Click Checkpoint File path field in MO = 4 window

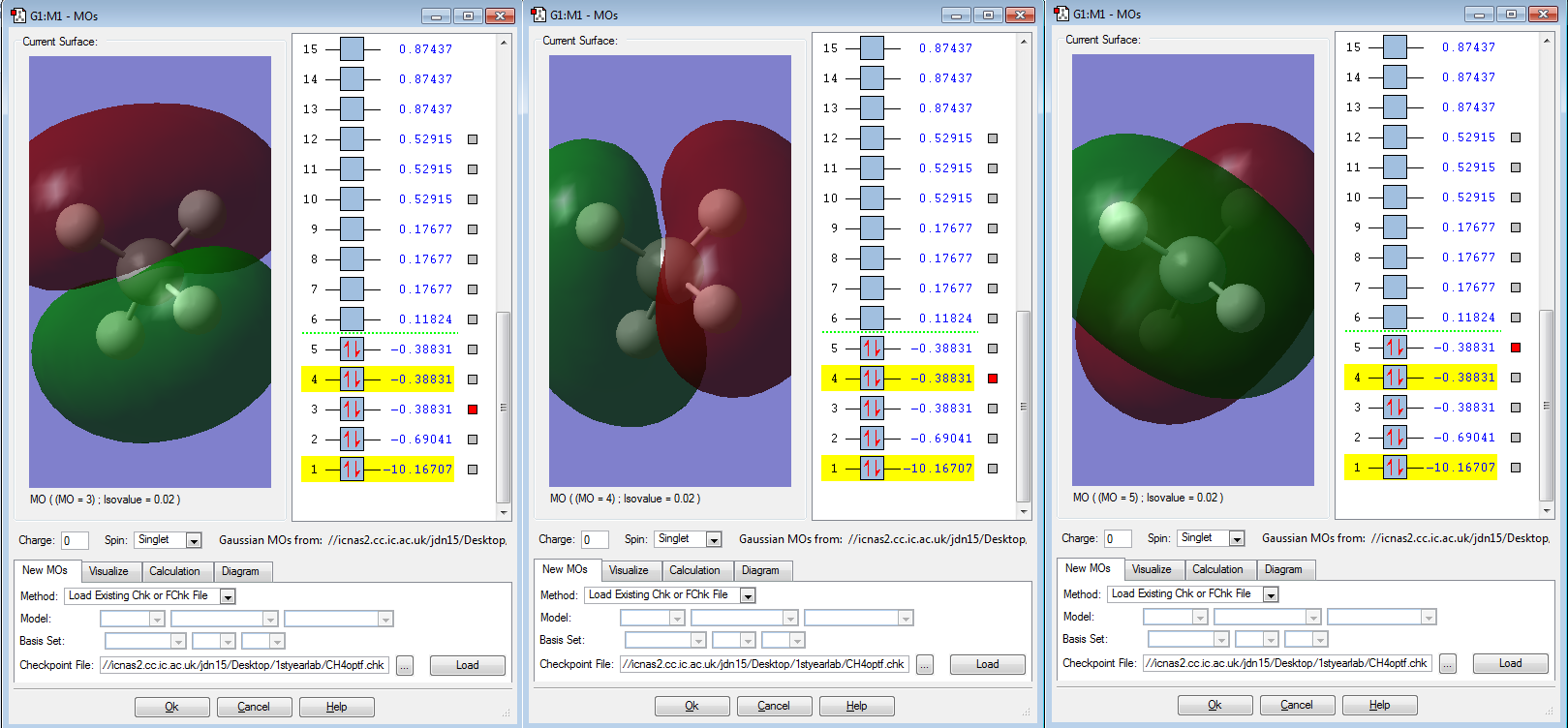(x=764, y=664)
